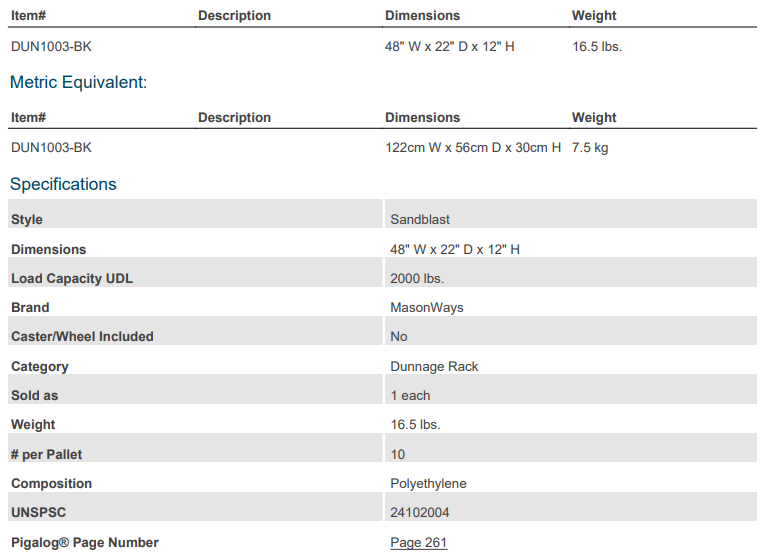Click the # per Pallet value 10
This screenshot has height=558, width=761.
tap(397, 455)
